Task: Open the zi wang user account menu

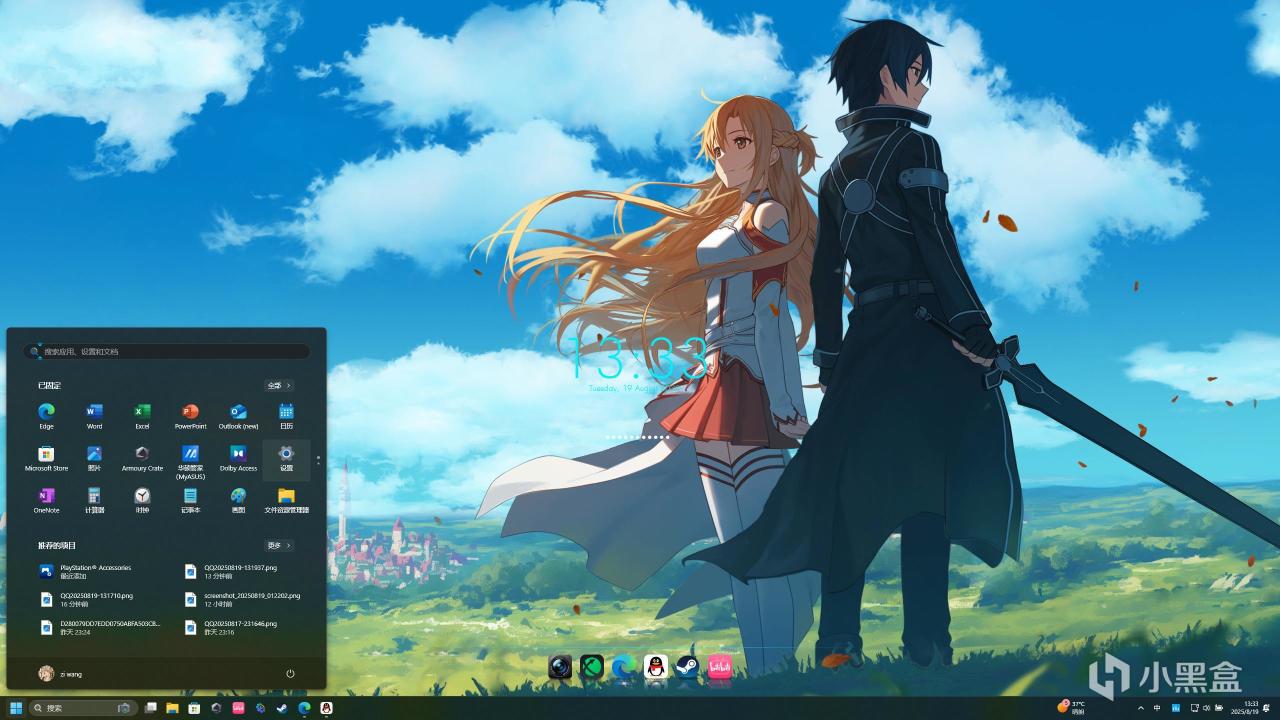Action: [x=60, y=674]
